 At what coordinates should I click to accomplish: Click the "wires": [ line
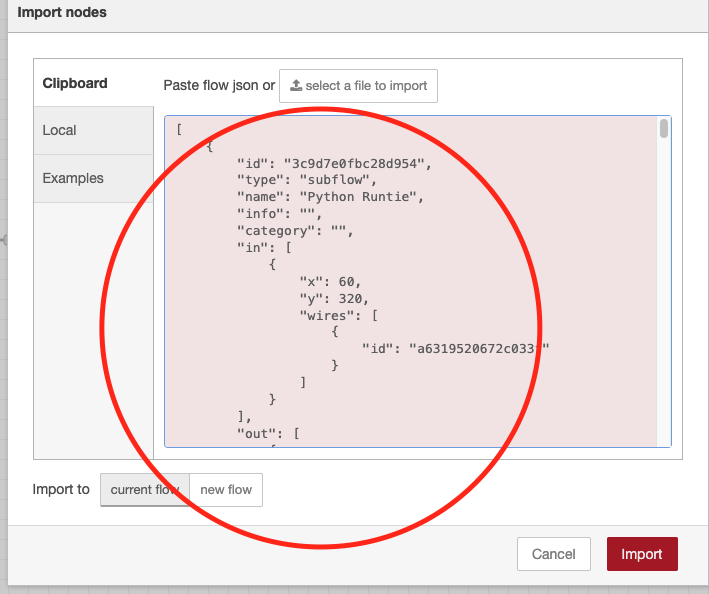[x=338, y=316]
